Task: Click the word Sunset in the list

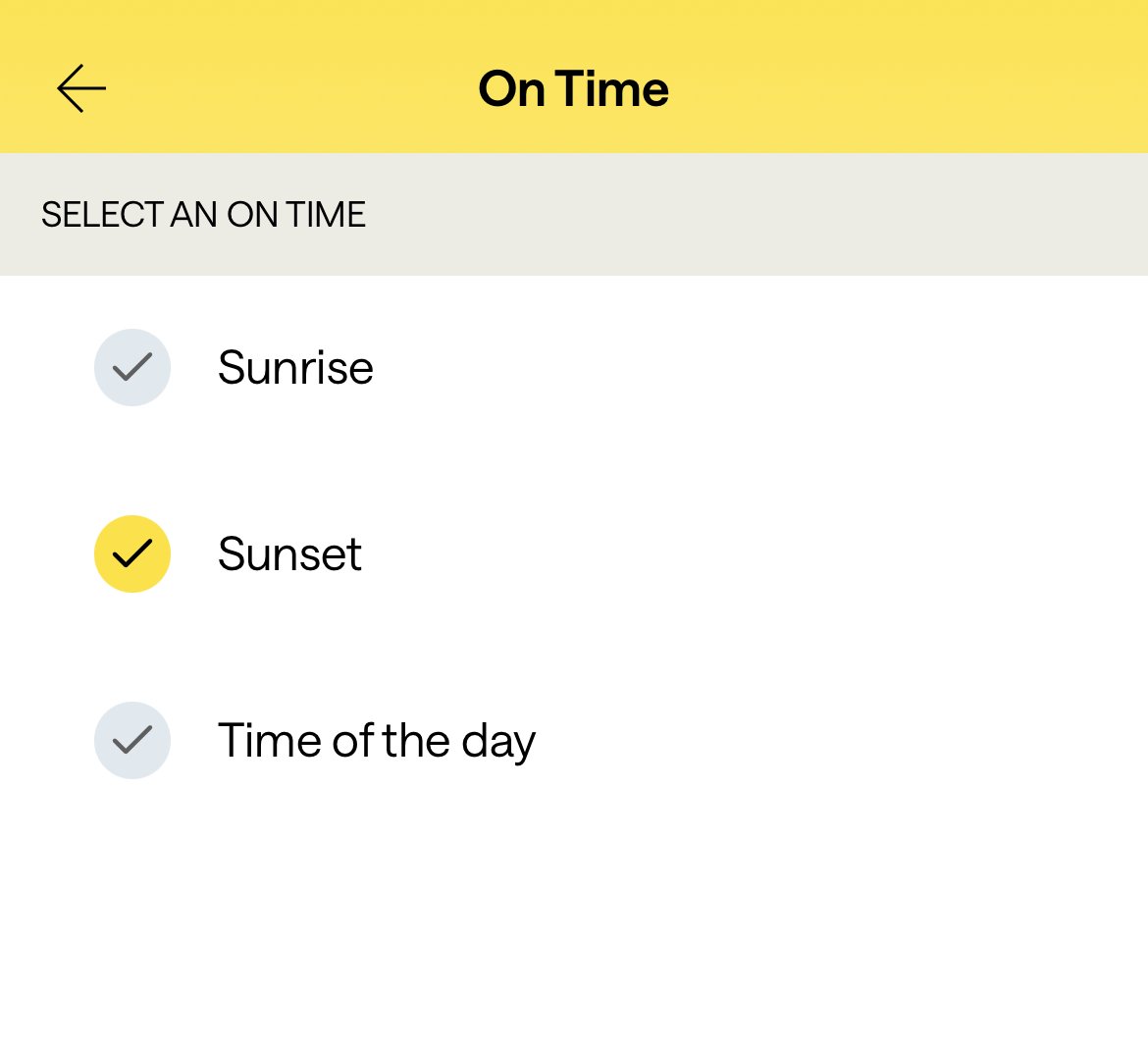Action: tap(289, 553)
